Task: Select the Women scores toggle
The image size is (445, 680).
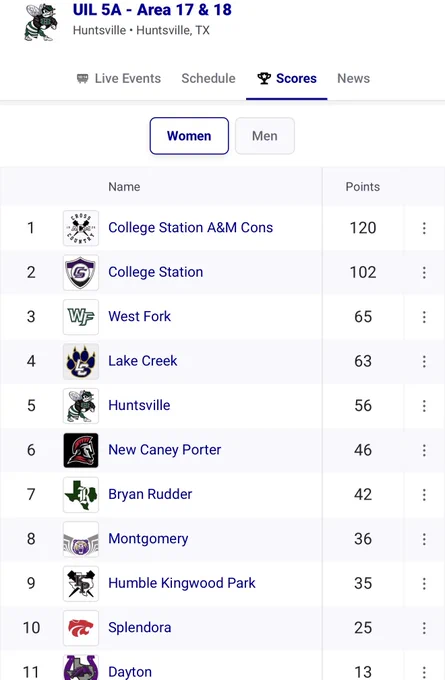Action: 189,136
